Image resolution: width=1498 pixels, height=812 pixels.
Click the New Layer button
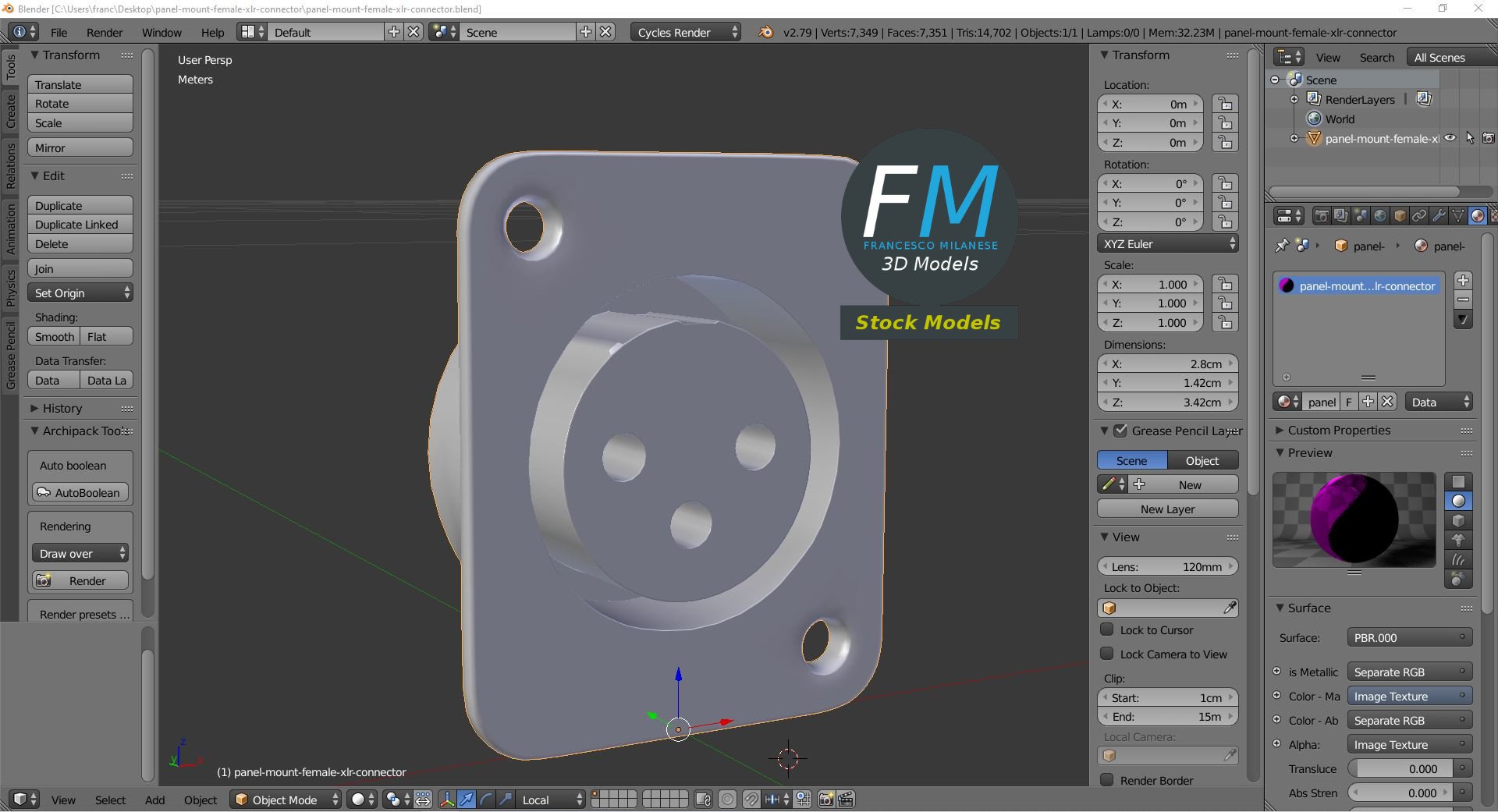[1168, 509]
